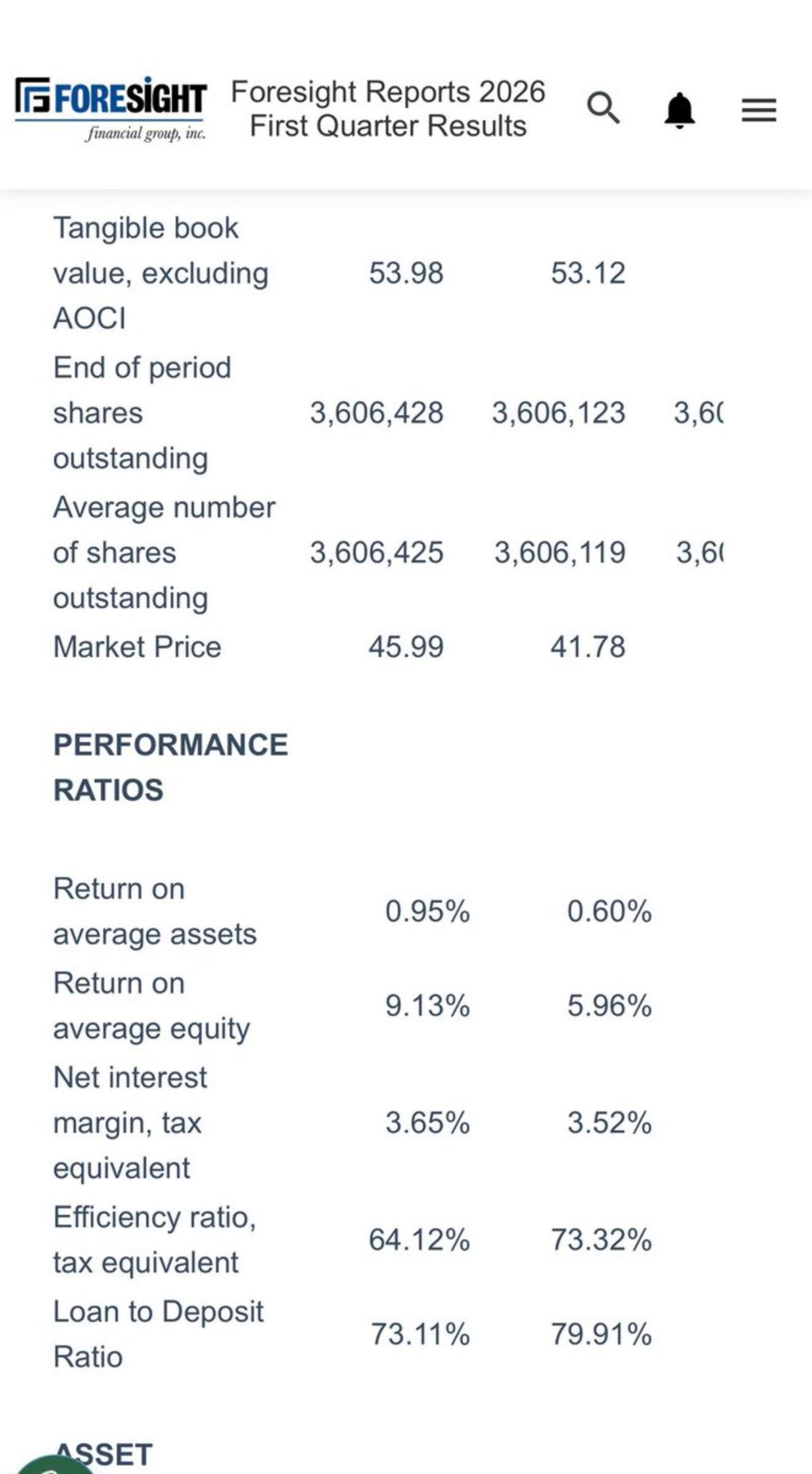This screenshot has width=812, height=1474.
Task: Check notifications via the bell icon
Action: click(x=681, y=110)
